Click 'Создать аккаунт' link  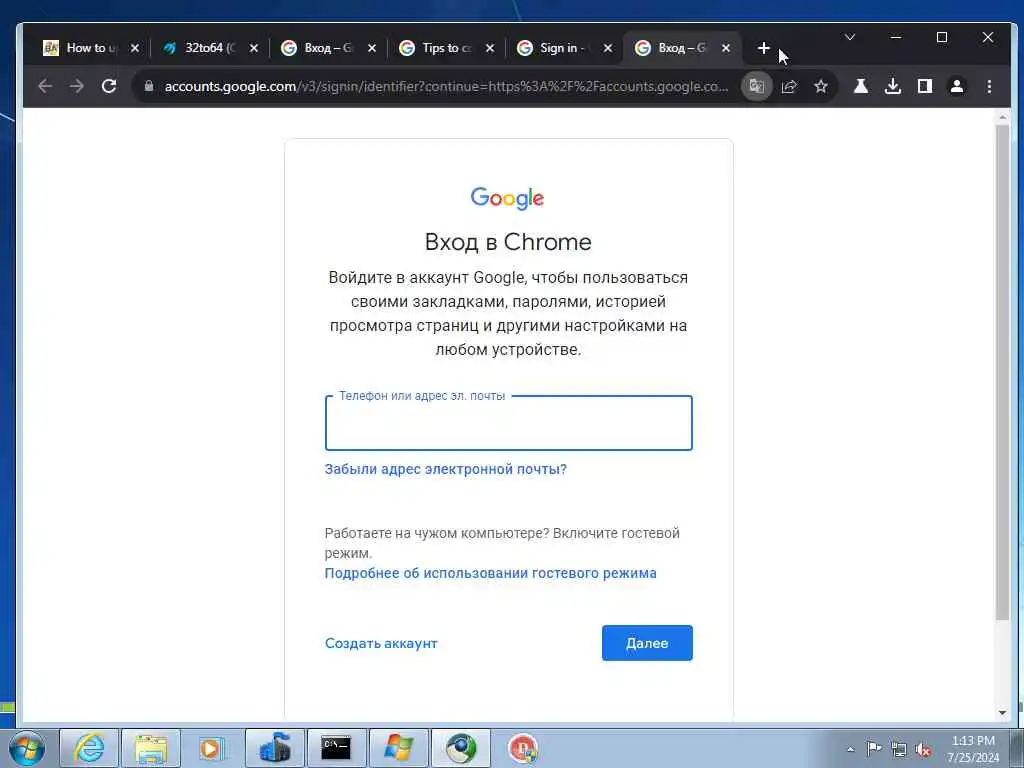381,643
